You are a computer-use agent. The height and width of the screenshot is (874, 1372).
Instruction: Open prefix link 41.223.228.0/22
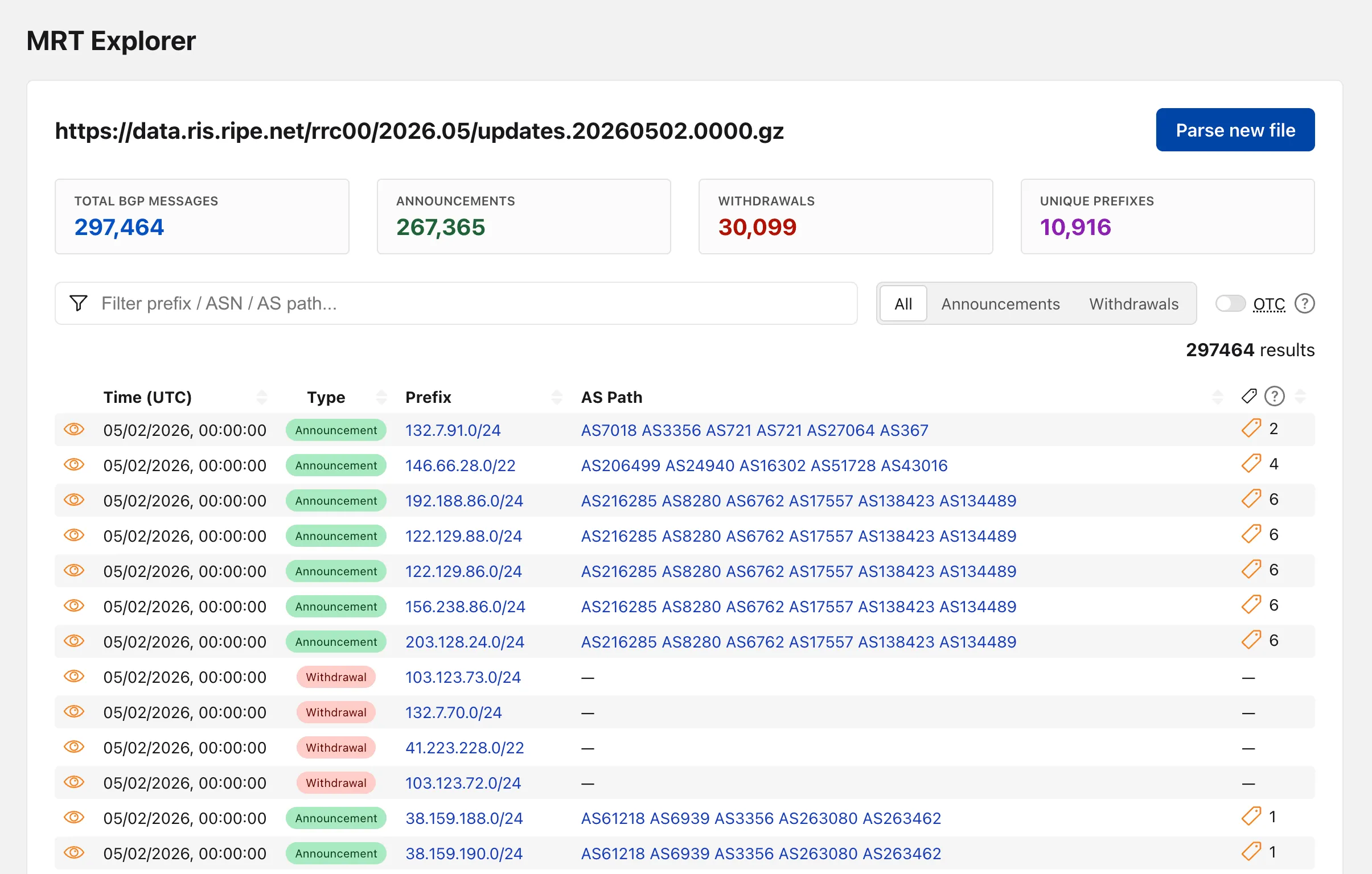click(465, 748)
